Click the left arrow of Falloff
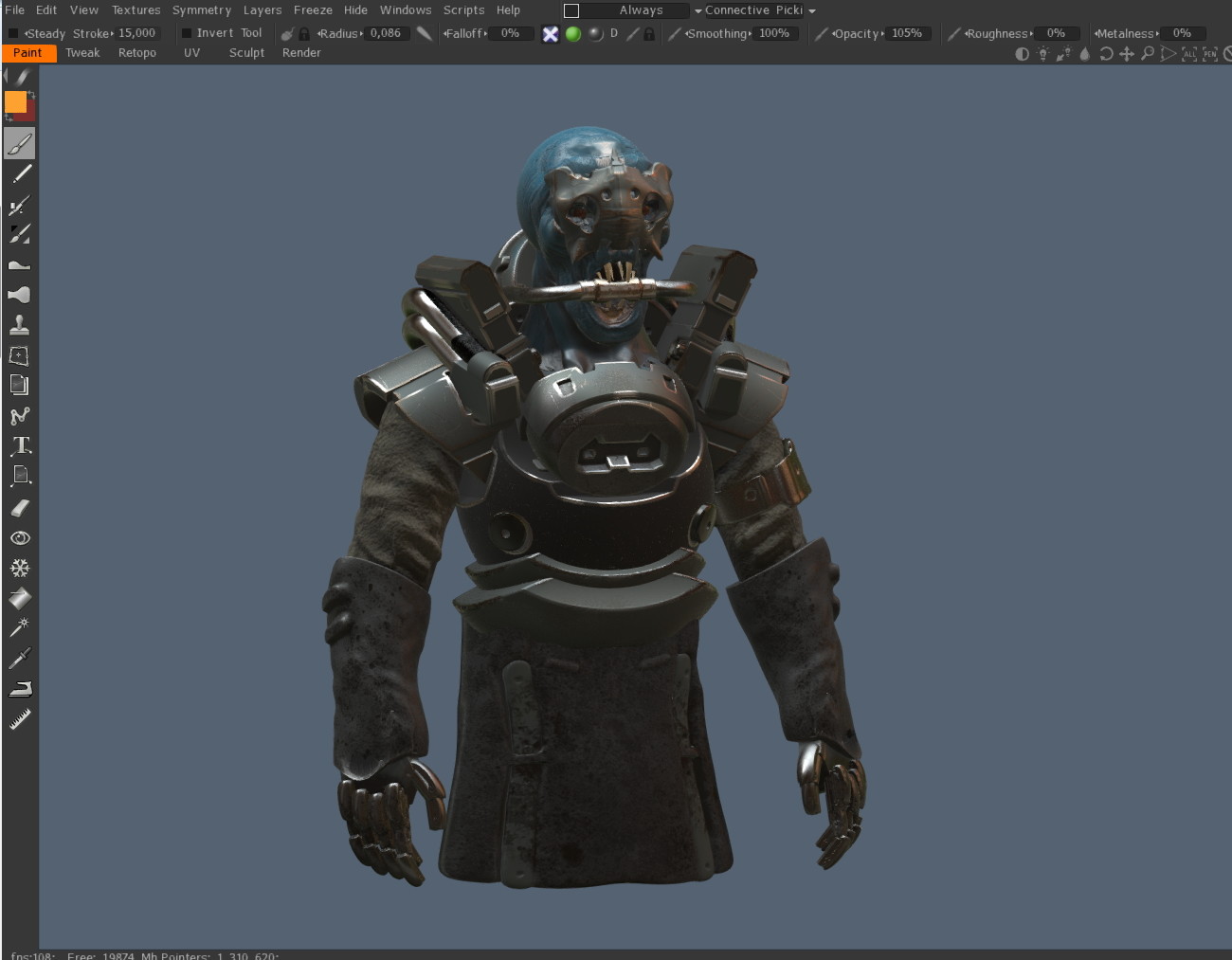The width and height of the screenshot is (1232, 960). (445, 34)
